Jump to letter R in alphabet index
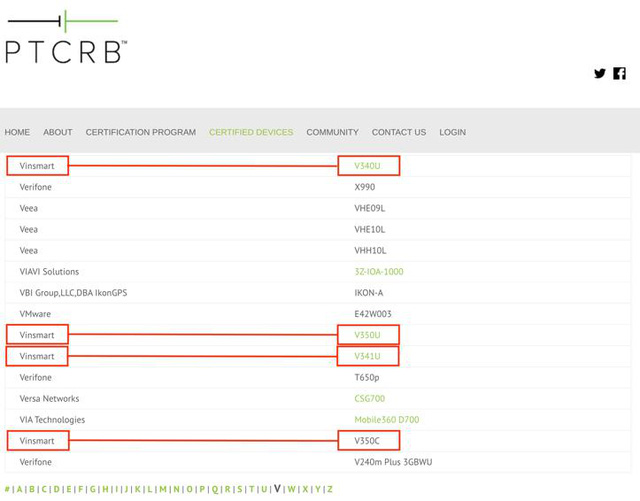The height and width of the screenshot is (501, 640). (227, 489)
